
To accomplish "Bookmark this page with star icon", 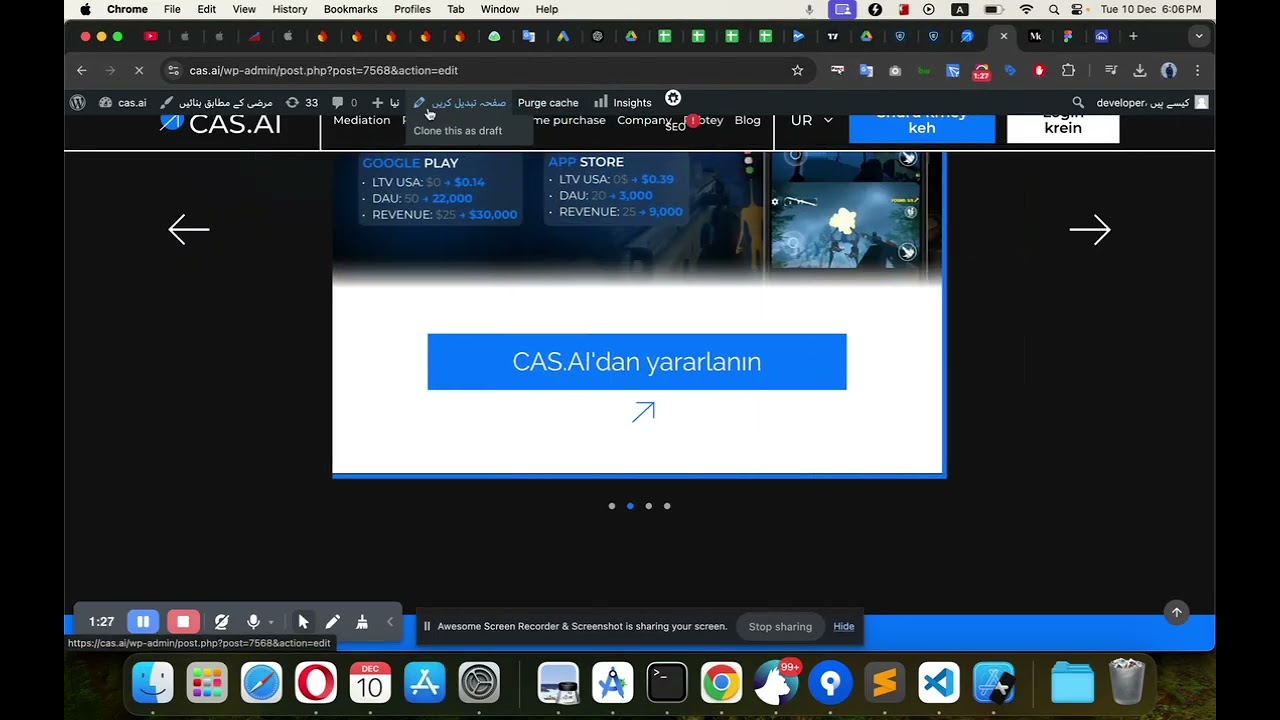I will tap(797, 70).
